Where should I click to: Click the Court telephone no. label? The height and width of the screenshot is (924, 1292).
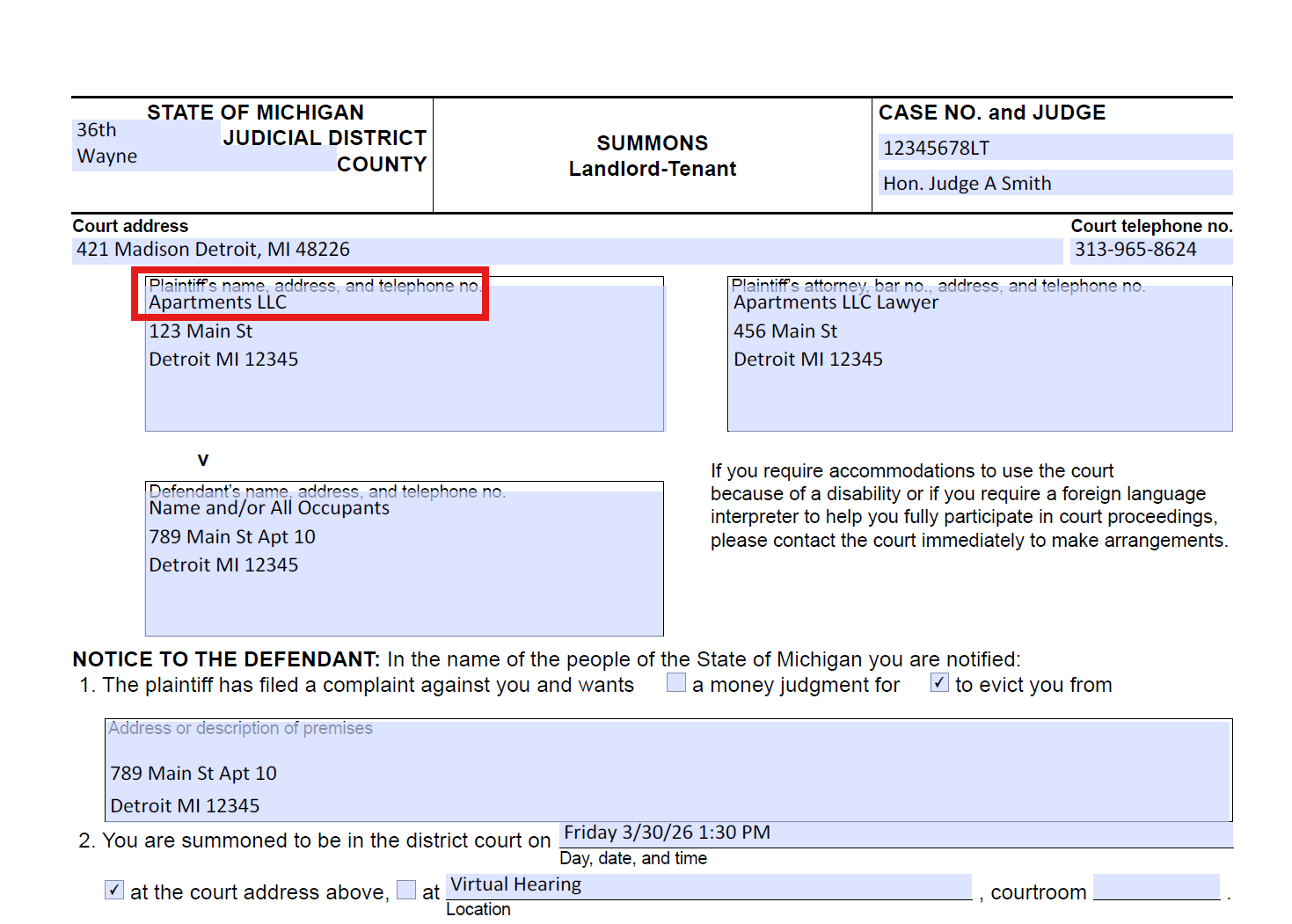pyautogui.click(x=1151, y=226)
